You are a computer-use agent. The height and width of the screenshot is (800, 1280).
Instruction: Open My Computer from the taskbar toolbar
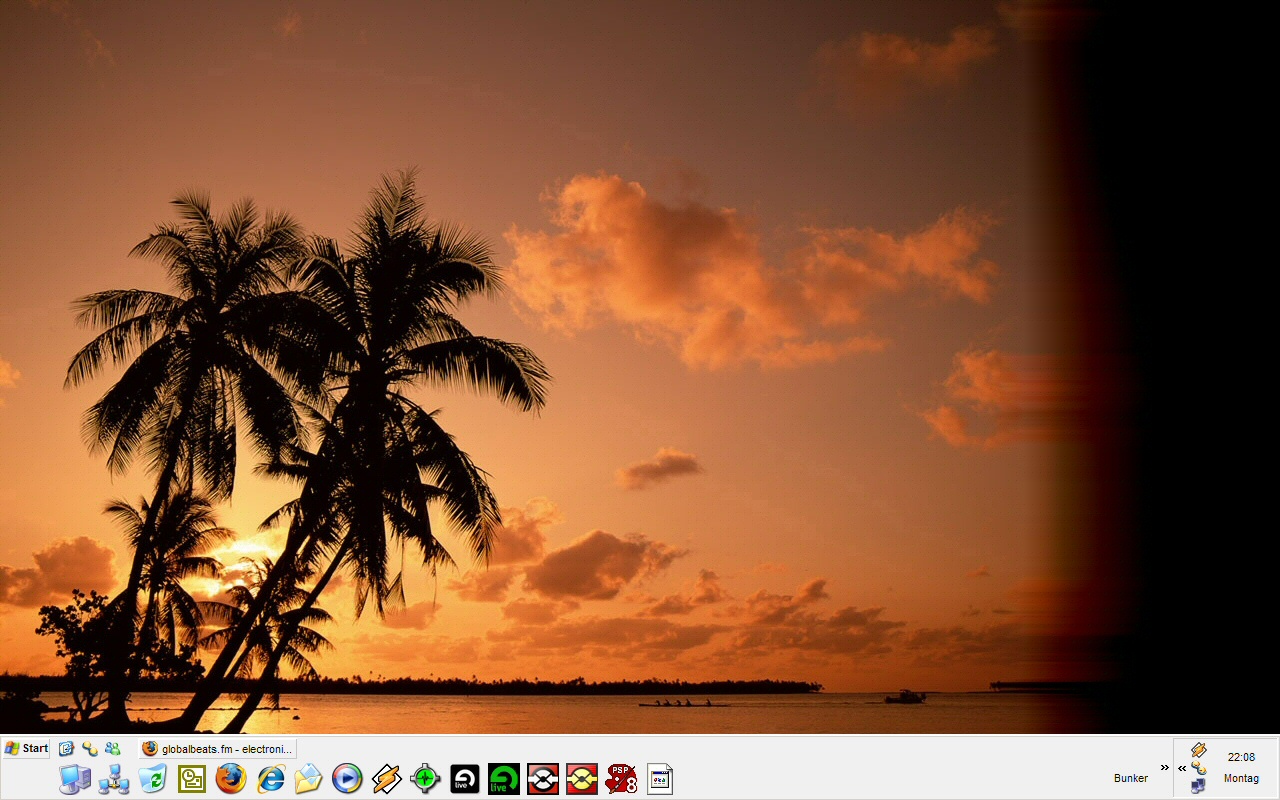(x=74, y=779)
